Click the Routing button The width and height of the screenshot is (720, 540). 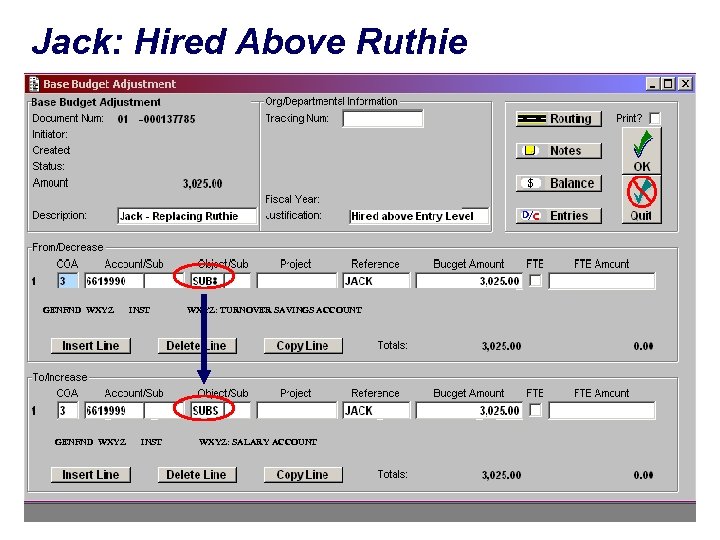(x=558, y=118)
